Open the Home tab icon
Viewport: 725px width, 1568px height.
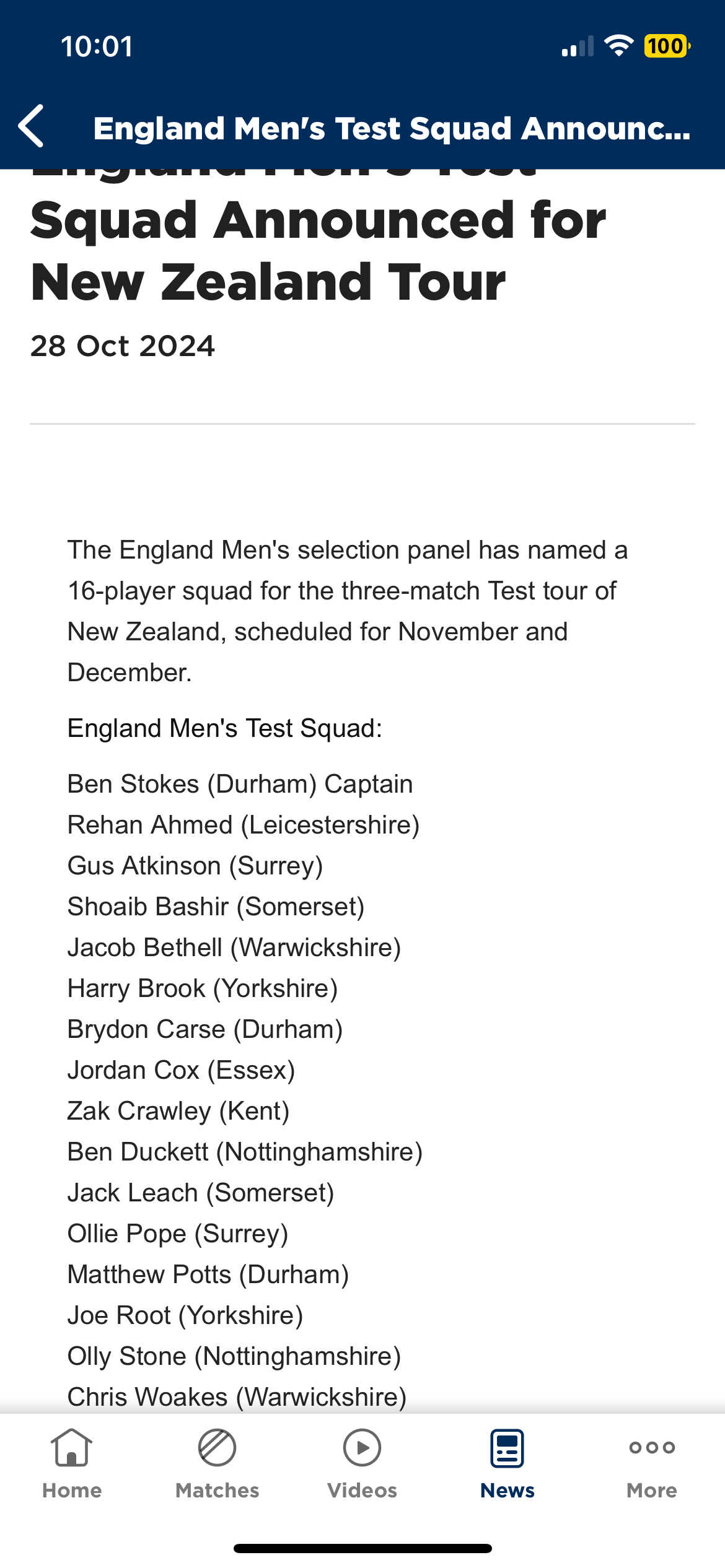[72, 1448]
